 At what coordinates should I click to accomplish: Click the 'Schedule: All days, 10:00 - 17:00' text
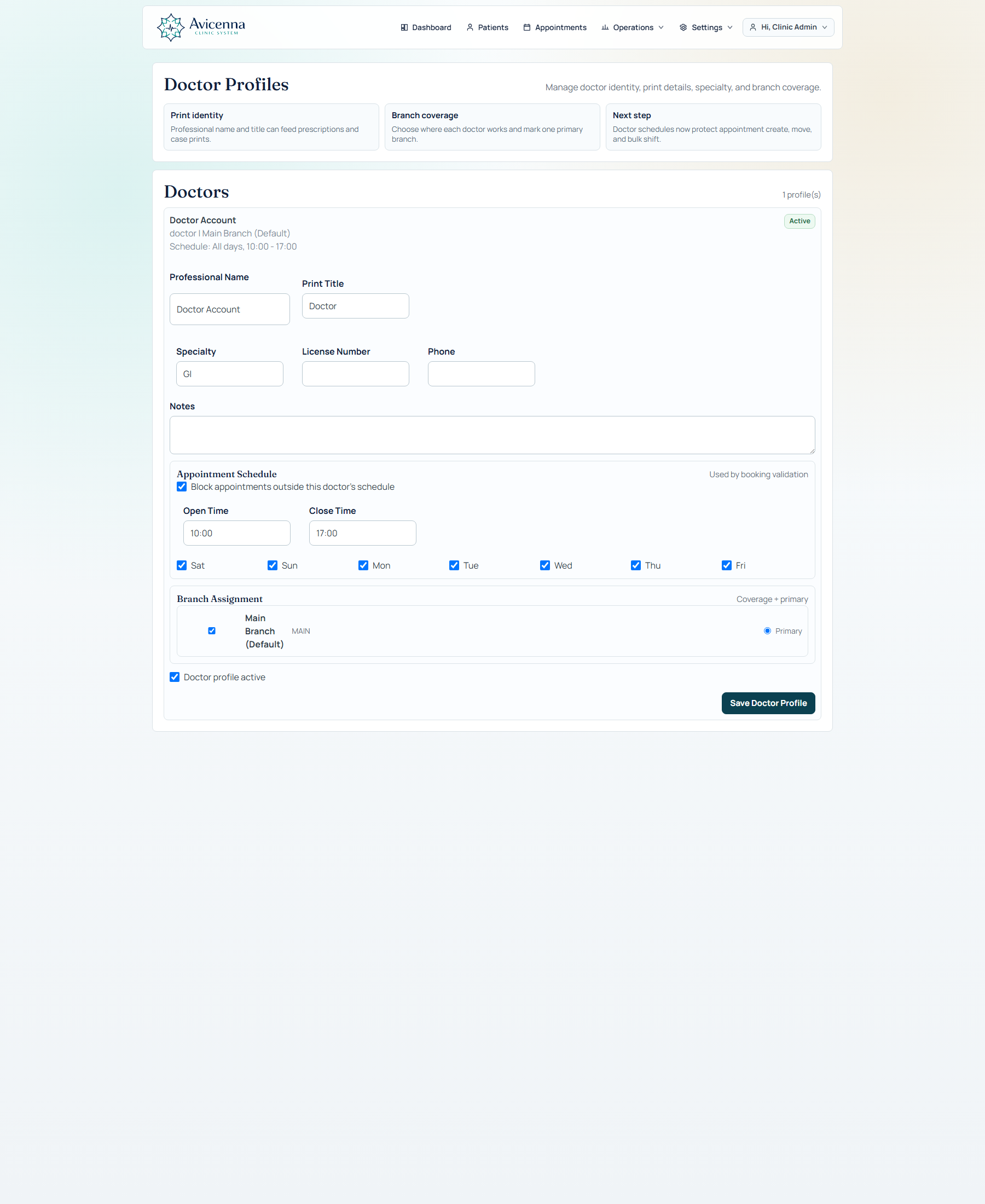coord(233,247)
